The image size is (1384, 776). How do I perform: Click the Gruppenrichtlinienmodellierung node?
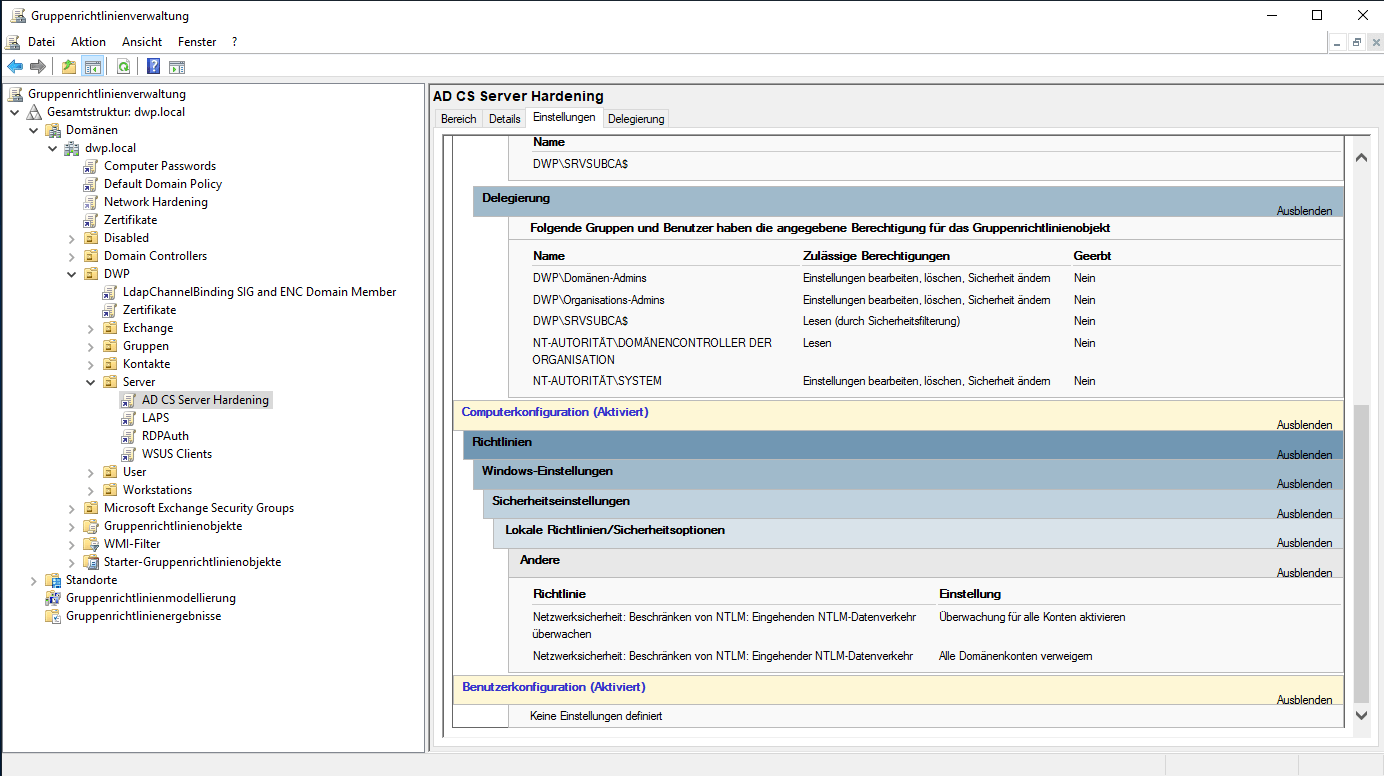[x=150, y=598]
